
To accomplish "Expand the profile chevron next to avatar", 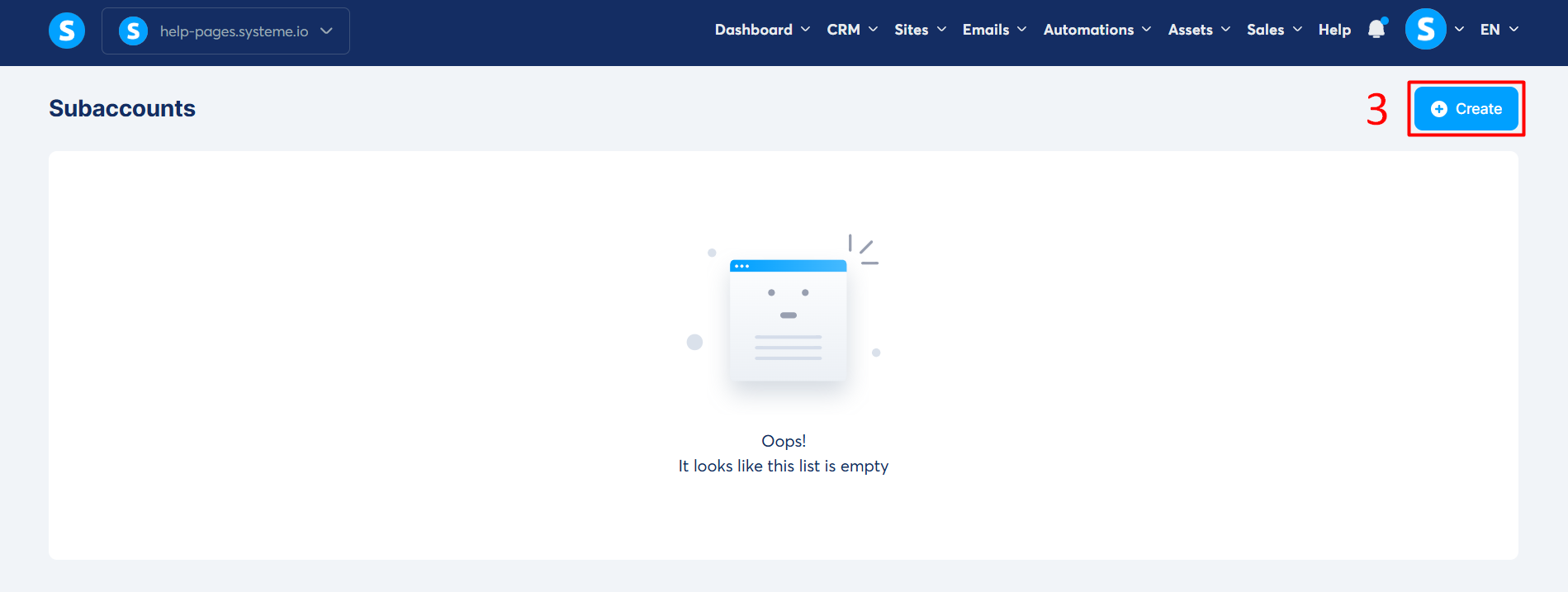I will 1459,29.
